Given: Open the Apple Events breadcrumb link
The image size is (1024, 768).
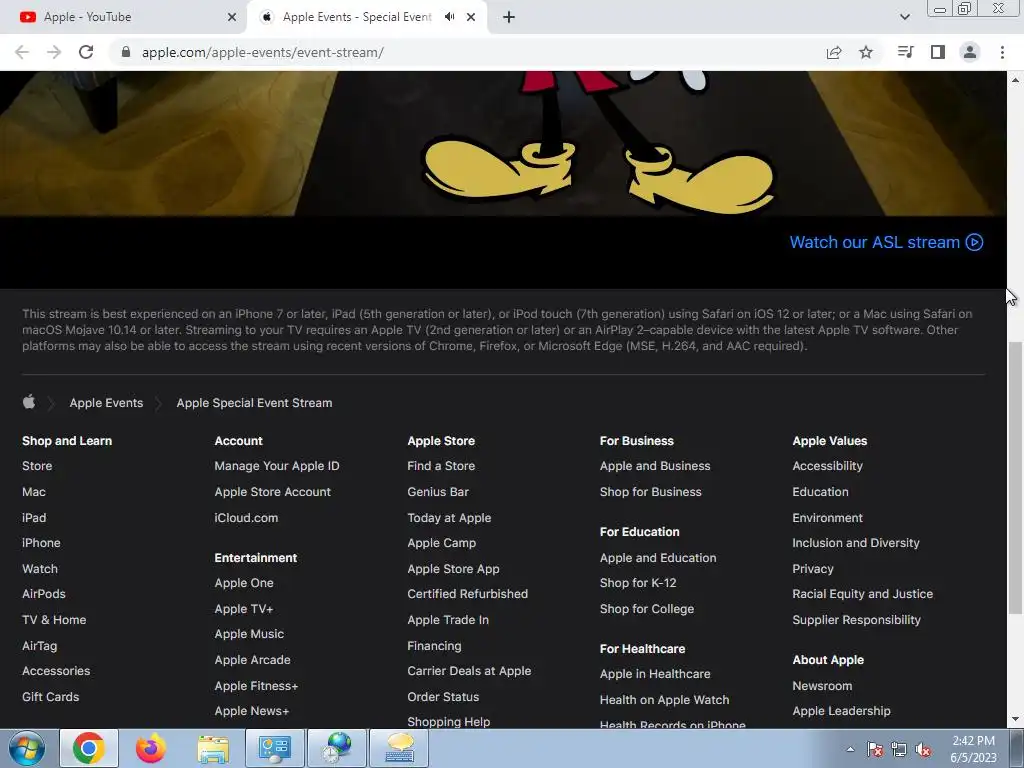Looking at the screenshot, I should pos(106,403).
